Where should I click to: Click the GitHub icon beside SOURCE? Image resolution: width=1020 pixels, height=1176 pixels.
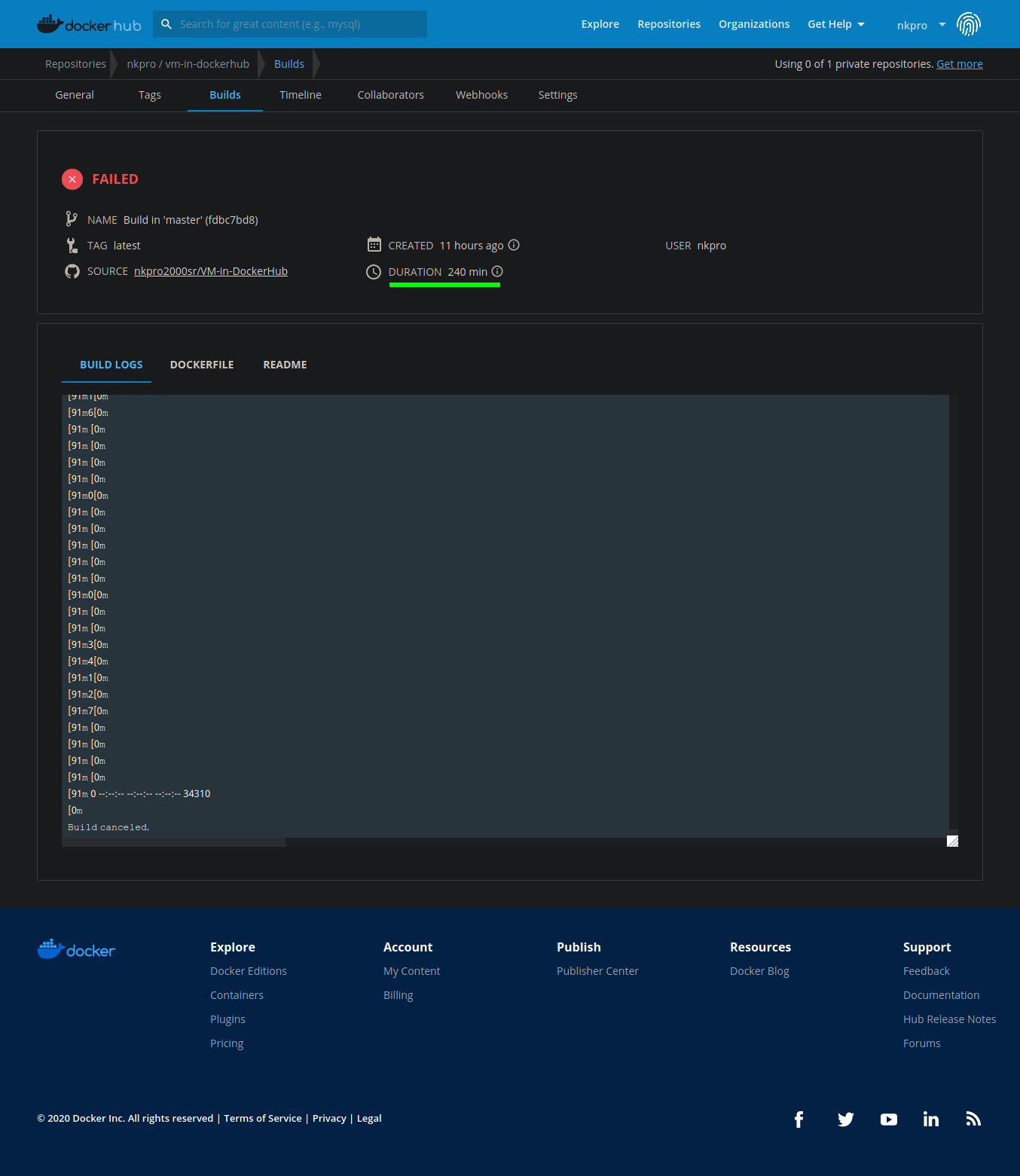tap(72, 271)
